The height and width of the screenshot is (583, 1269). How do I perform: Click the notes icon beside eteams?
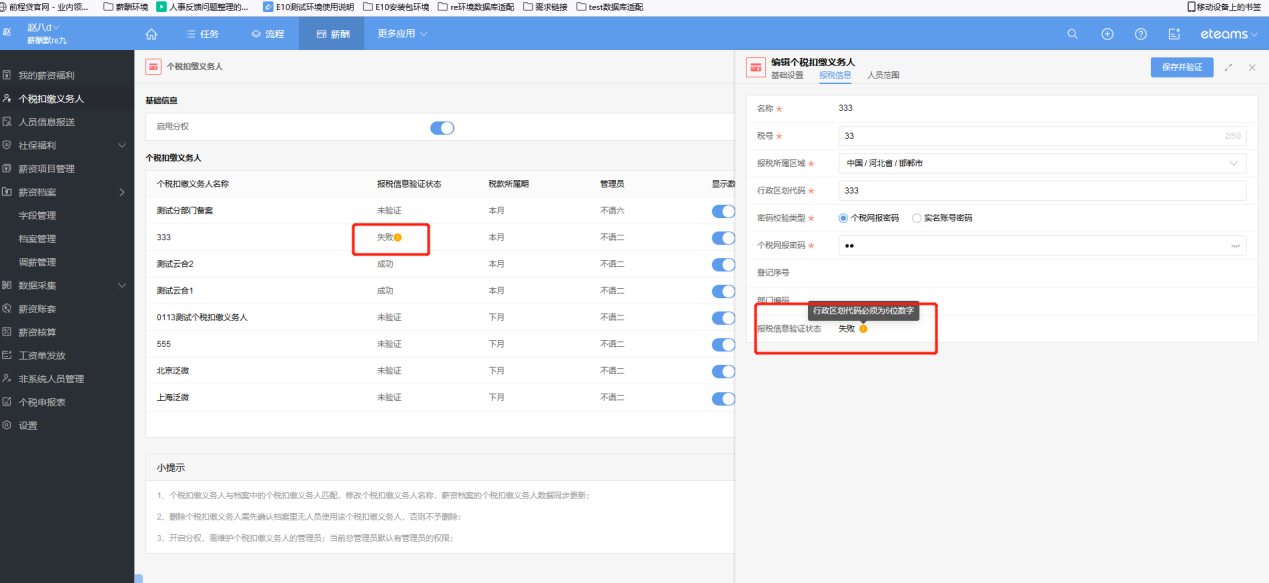pos(1174,34)
